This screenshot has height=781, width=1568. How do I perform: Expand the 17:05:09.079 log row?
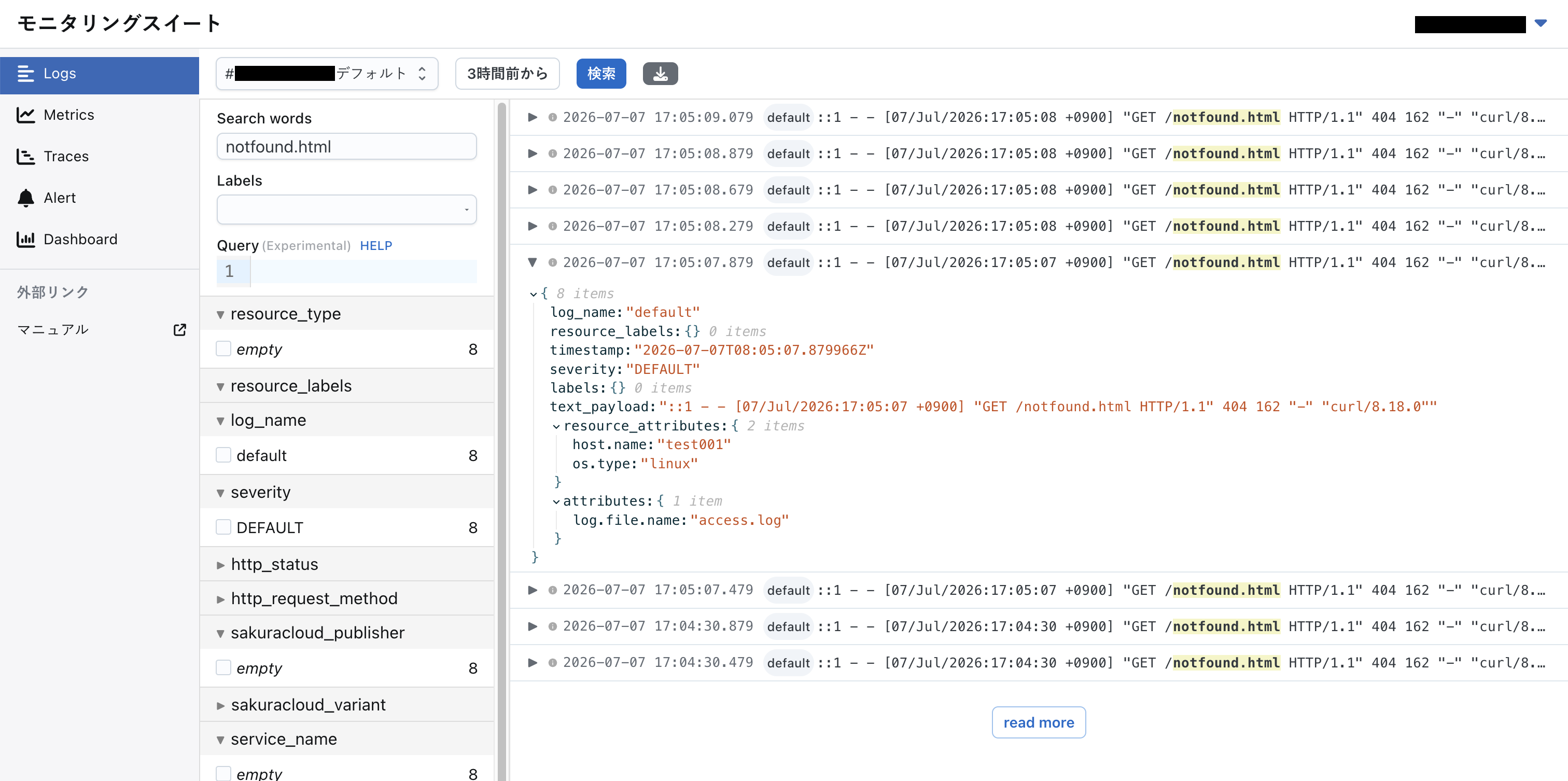coord(533,118)
